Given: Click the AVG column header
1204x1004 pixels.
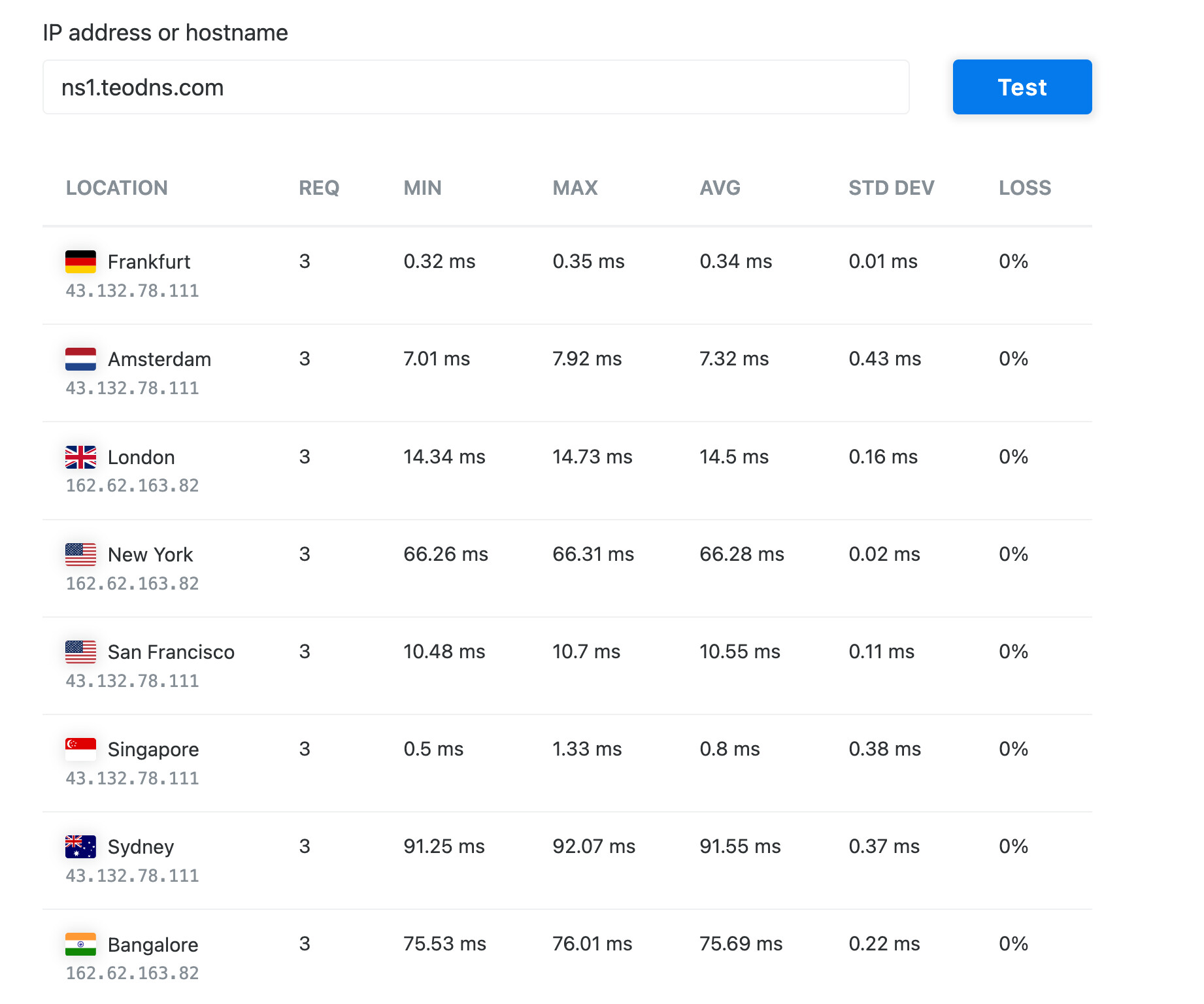Looking at the screenshot, I should (x=720, y=188).
